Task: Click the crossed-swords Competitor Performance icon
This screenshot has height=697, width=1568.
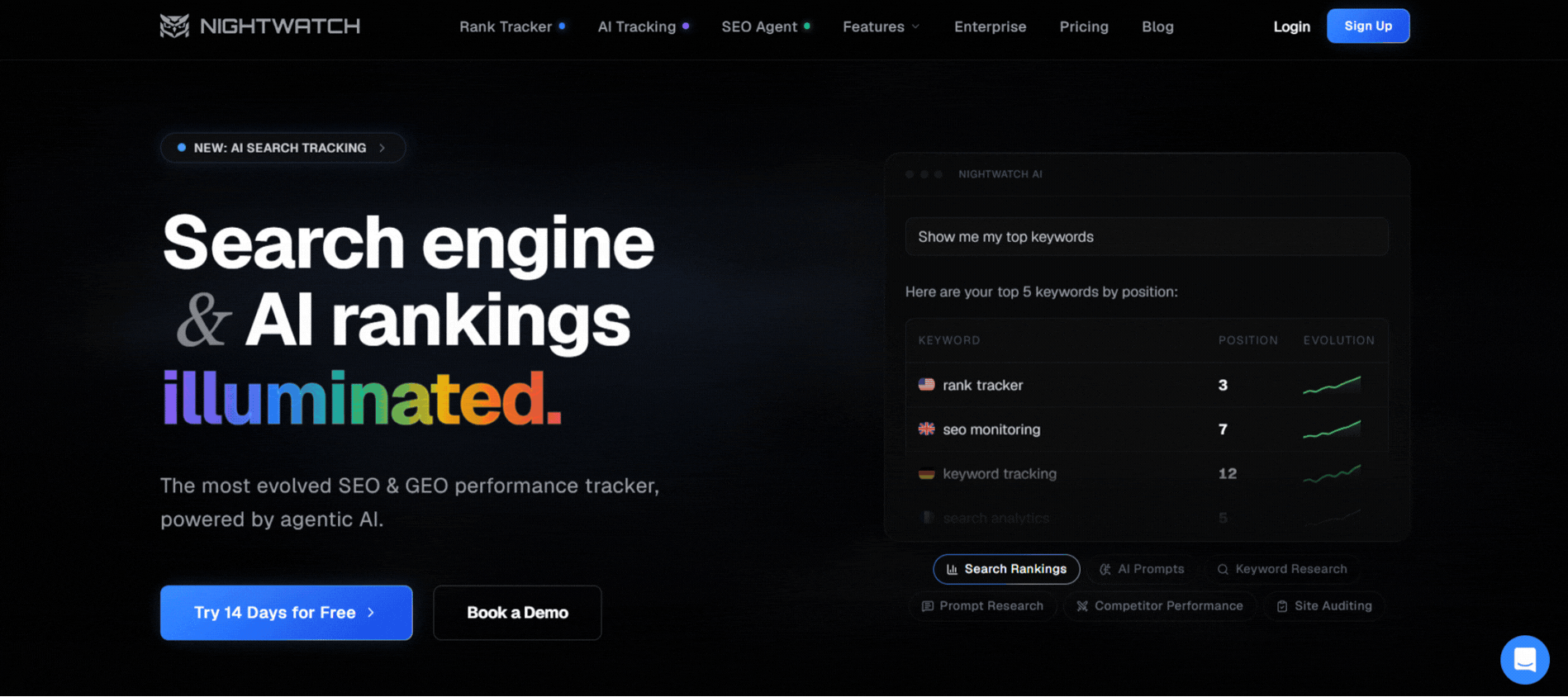Action: (x=1082, y=606)
